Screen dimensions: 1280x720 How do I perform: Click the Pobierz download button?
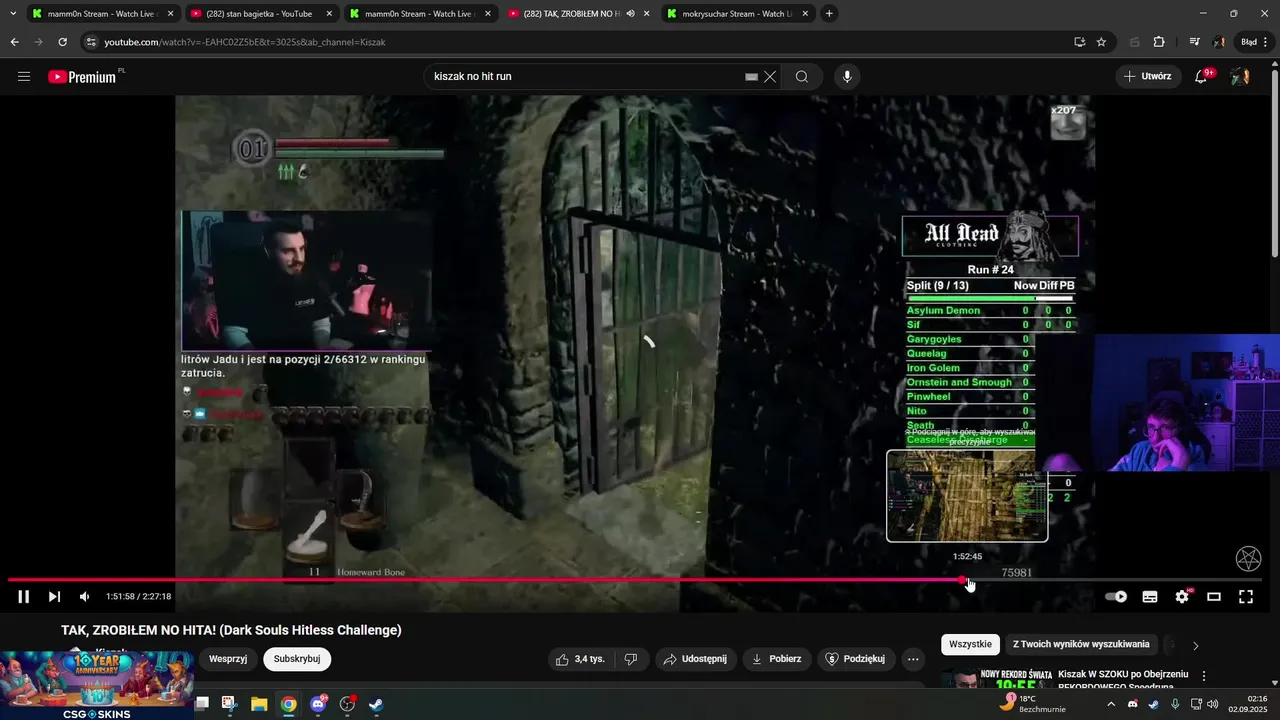pyautogui.click(x=777, y=659)
